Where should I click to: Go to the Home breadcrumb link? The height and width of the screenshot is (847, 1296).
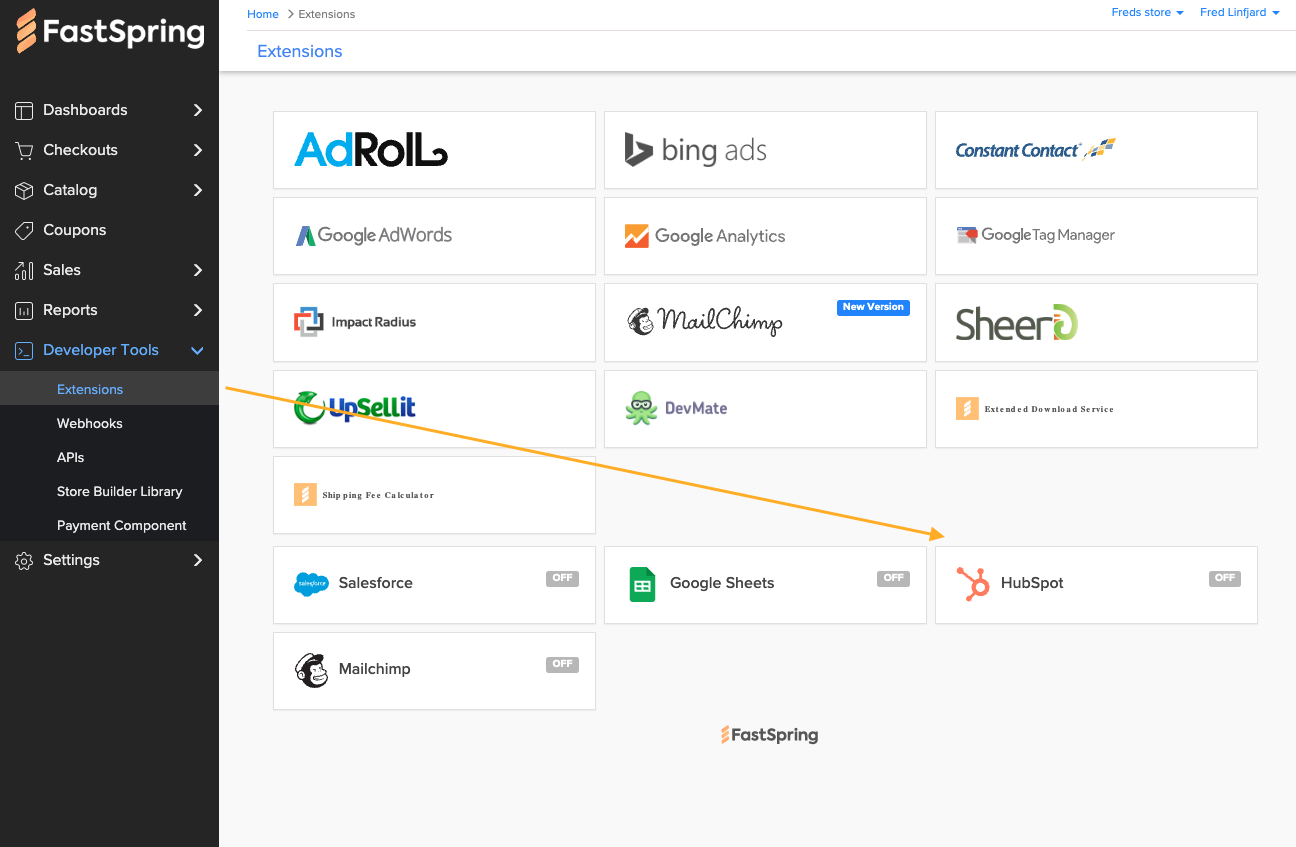point(263,14)
